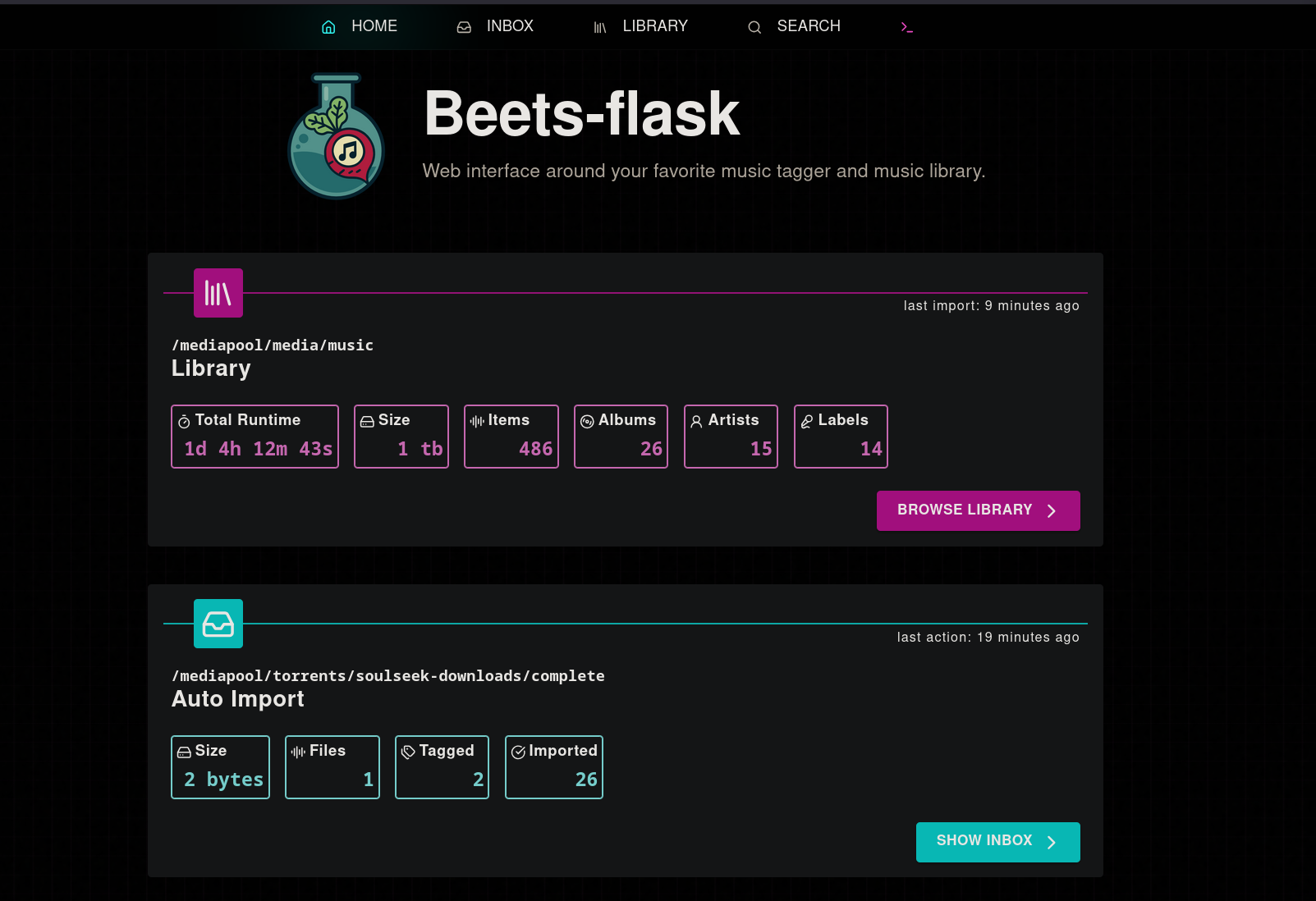Click the chevron arrow inside Show Inbox
Viewport: 1316px width, 901px height.
[x=1052, y=842]
